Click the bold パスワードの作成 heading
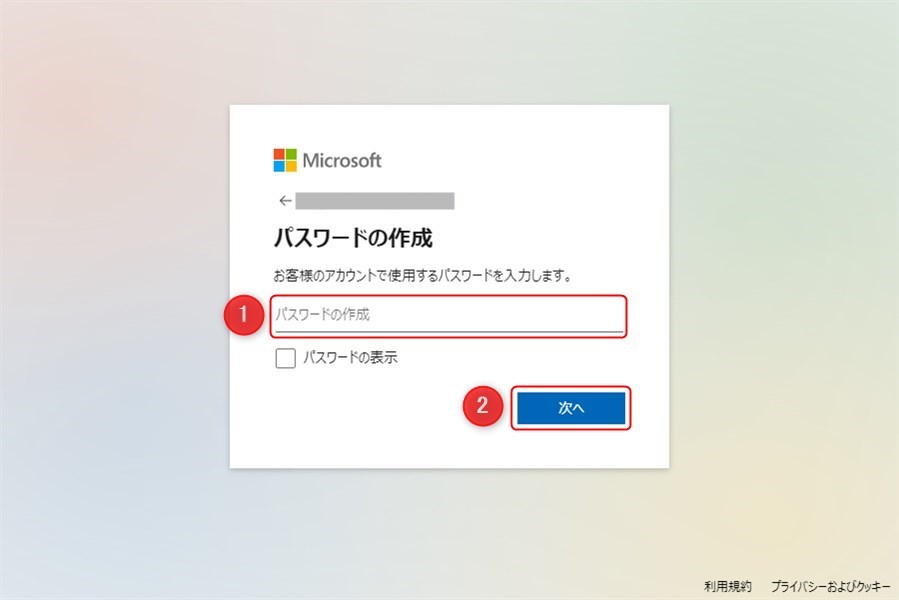Screen dimensions: 899x600 353,237
